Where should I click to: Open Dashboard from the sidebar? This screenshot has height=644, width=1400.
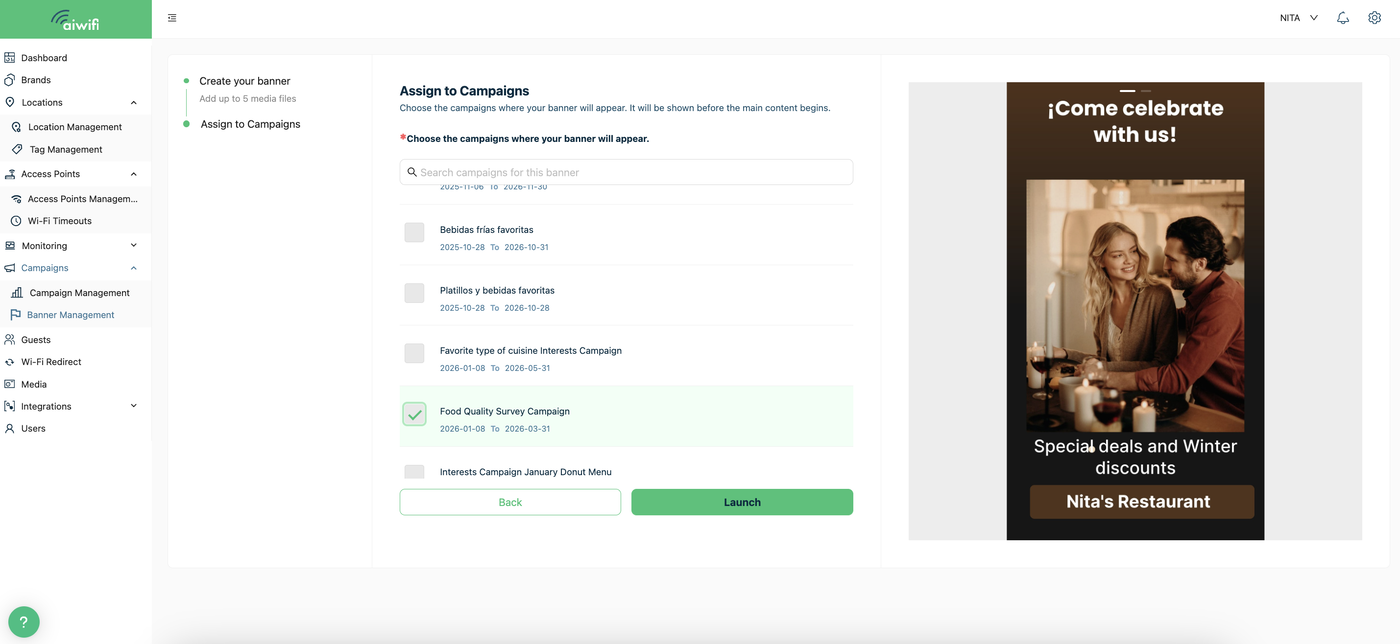(44, 58)
